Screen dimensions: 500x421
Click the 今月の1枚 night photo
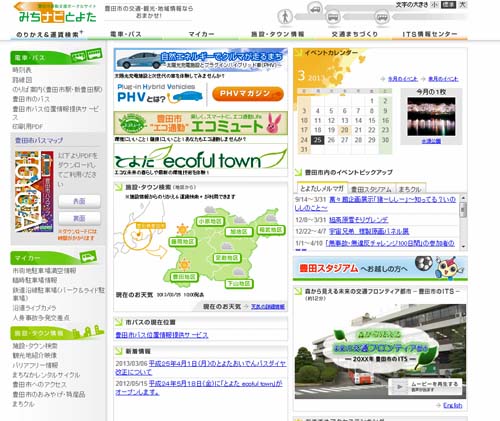coord(431,117)
